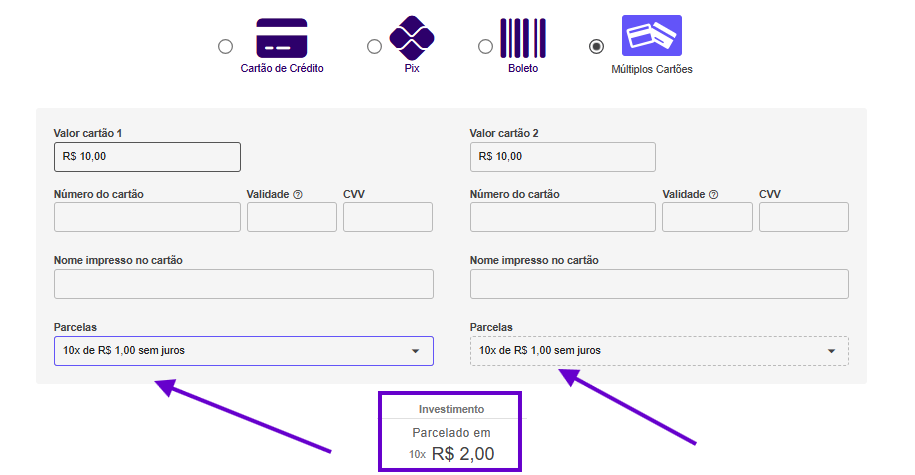Click the CVV field for card 1

(388, 217)
